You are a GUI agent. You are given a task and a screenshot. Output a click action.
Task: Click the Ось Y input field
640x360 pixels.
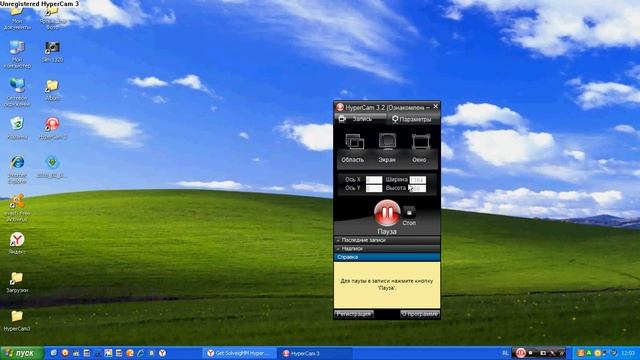[x=373, y=188]
